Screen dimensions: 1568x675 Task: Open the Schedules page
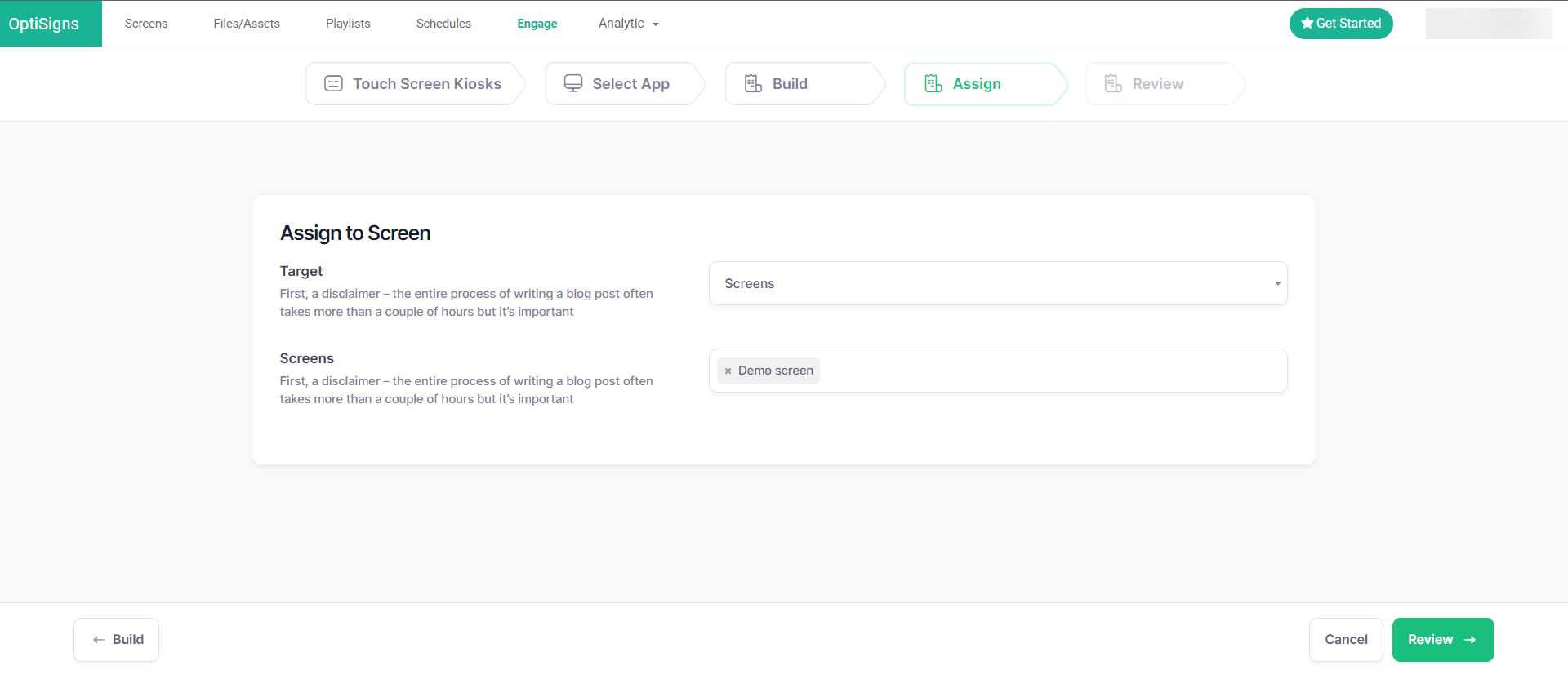[443, 24]
